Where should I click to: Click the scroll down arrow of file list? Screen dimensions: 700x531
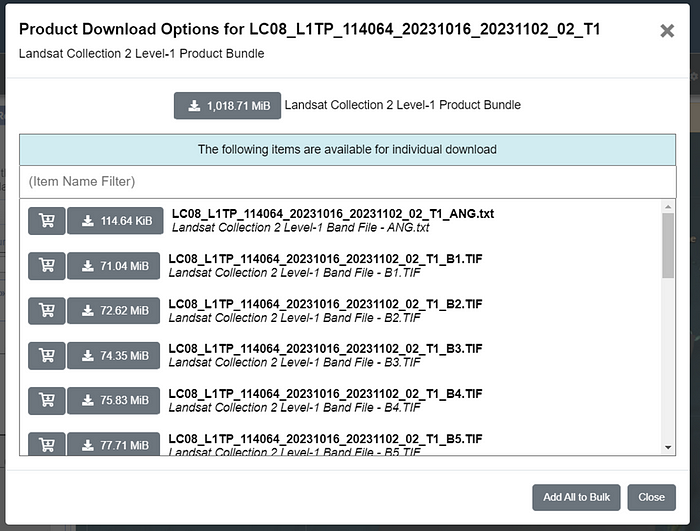click(x=668, y=447)
